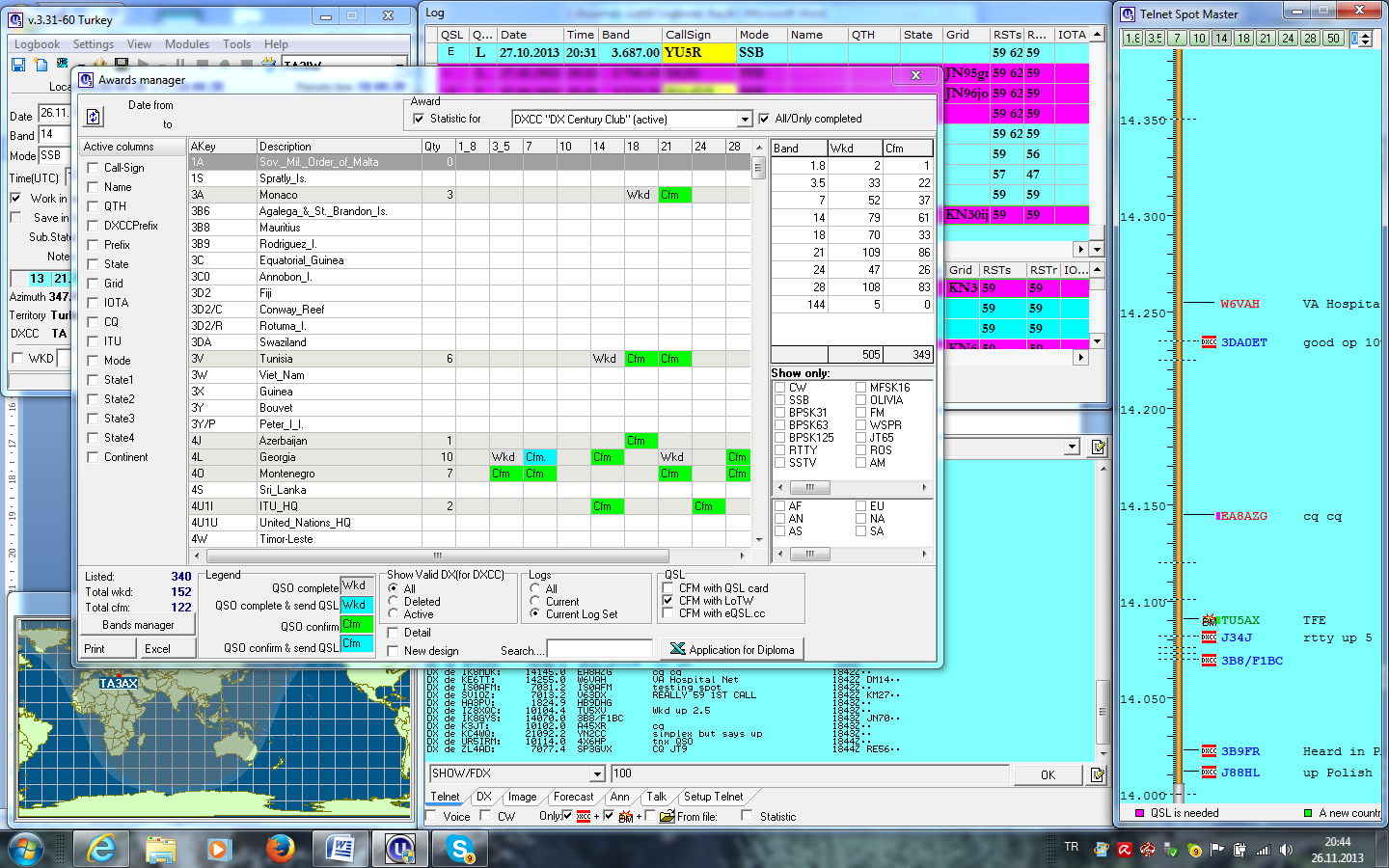This screenshot has height=868, width=1389.
Task: Click QSO confirm & send QSL cyan swatch
Action: coord(357,644)
